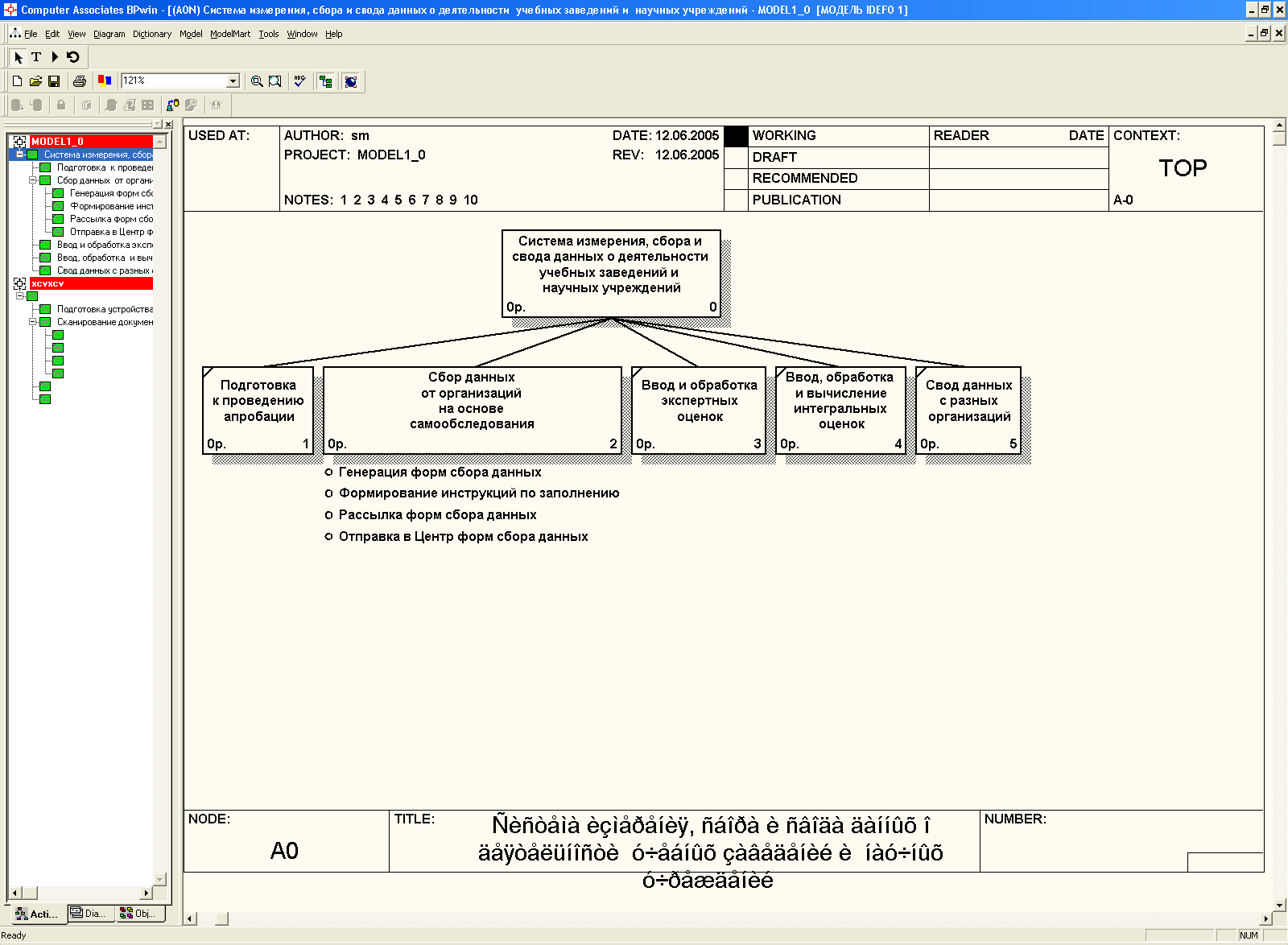
Task: Open the Dictionary menu
Action: [x=152, y=34]
